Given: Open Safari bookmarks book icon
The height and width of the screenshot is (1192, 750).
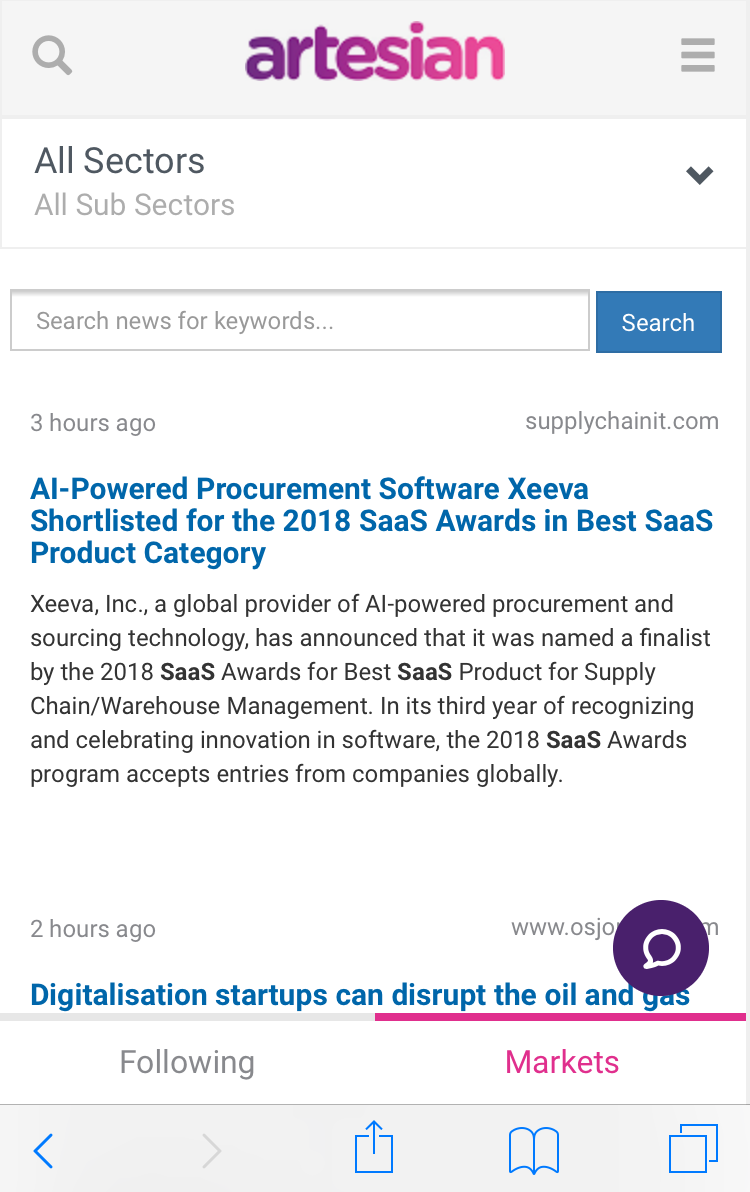Looking at the screenshot, I should pyautogui.click(x=533, y=1150).
